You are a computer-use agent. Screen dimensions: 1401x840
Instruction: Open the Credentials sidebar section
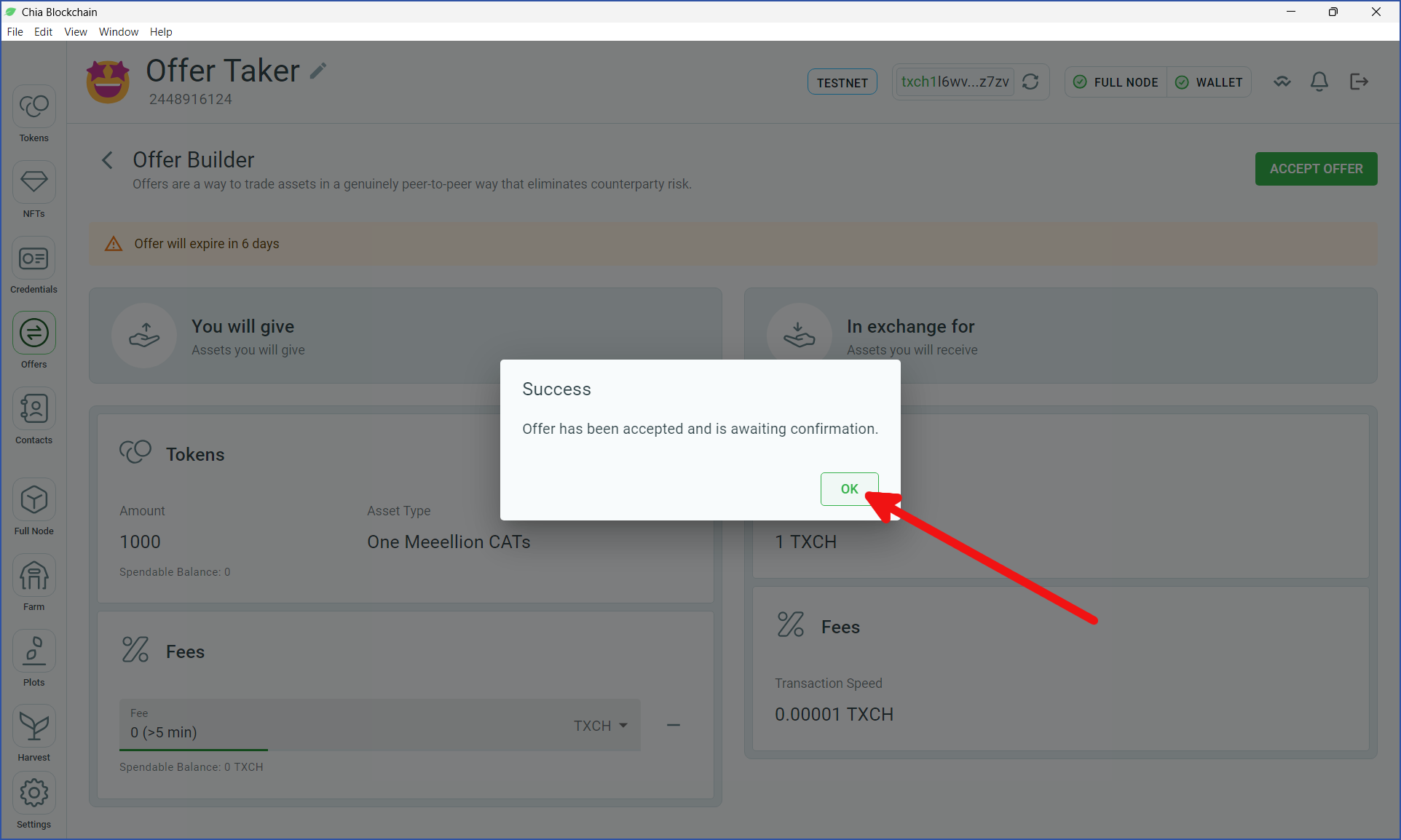click(x=33, y=266)
